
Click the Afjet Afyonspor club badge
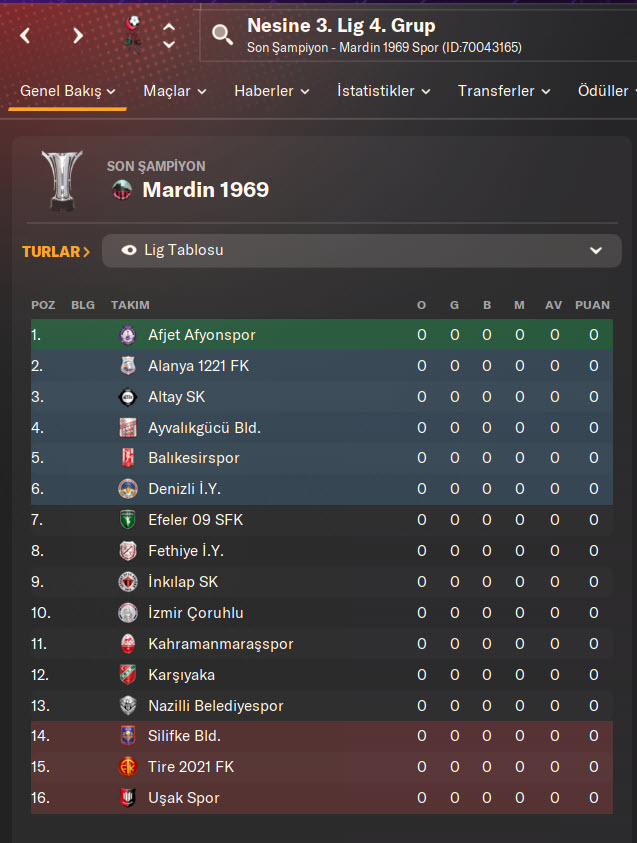(x=127, y=335)
